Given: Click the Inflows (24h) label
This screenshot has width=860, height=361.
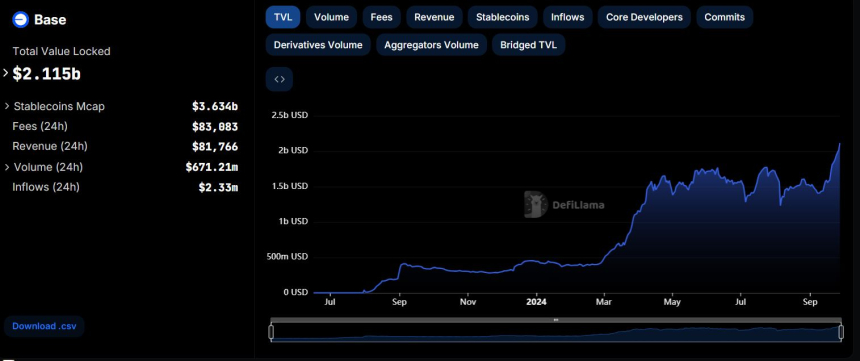Looking at the screenshot, I should pyautogui.click(x=46, y=187).
